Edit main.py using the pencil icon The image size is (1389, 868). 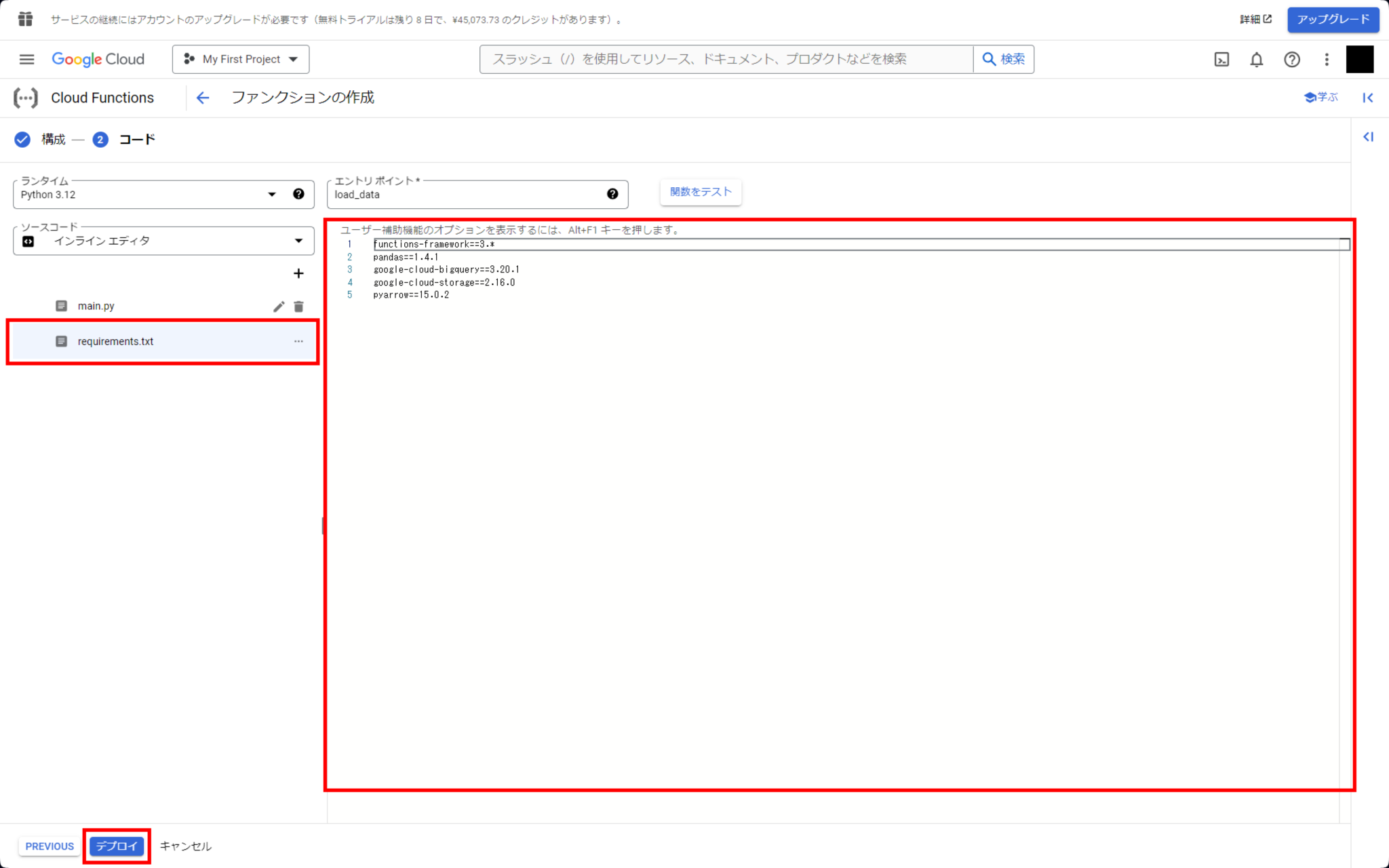279,306
